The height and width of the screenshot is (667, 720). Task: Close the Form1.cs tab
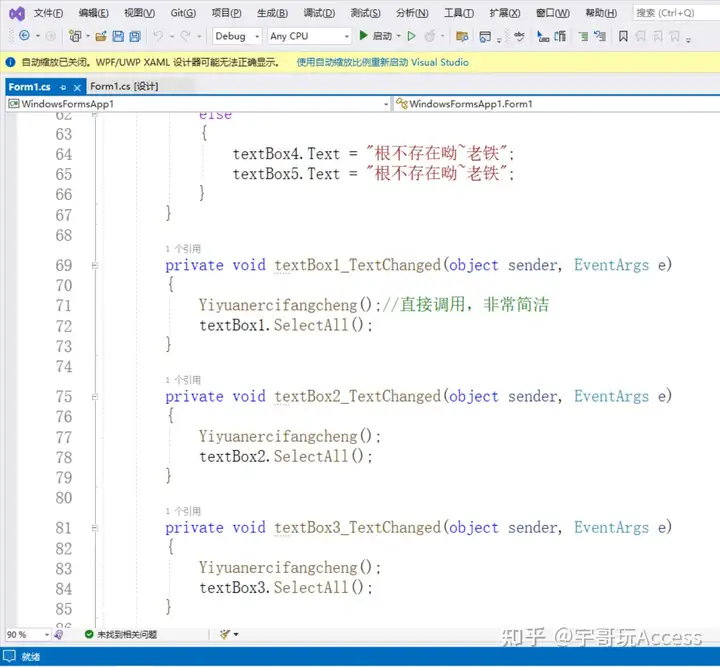[x=77, y=87]
